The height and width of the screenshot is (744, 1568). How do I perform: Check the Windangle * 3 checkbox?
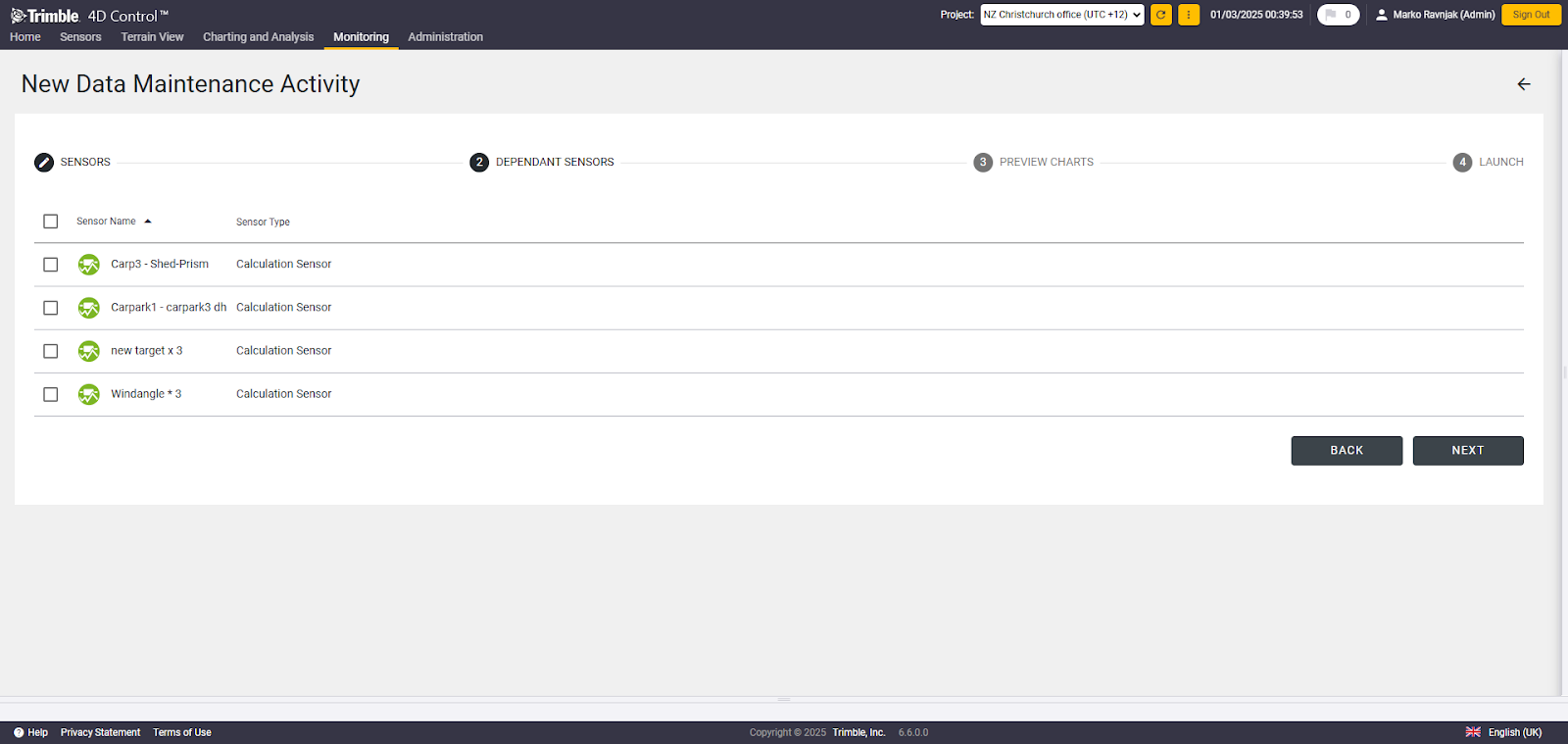51,394
